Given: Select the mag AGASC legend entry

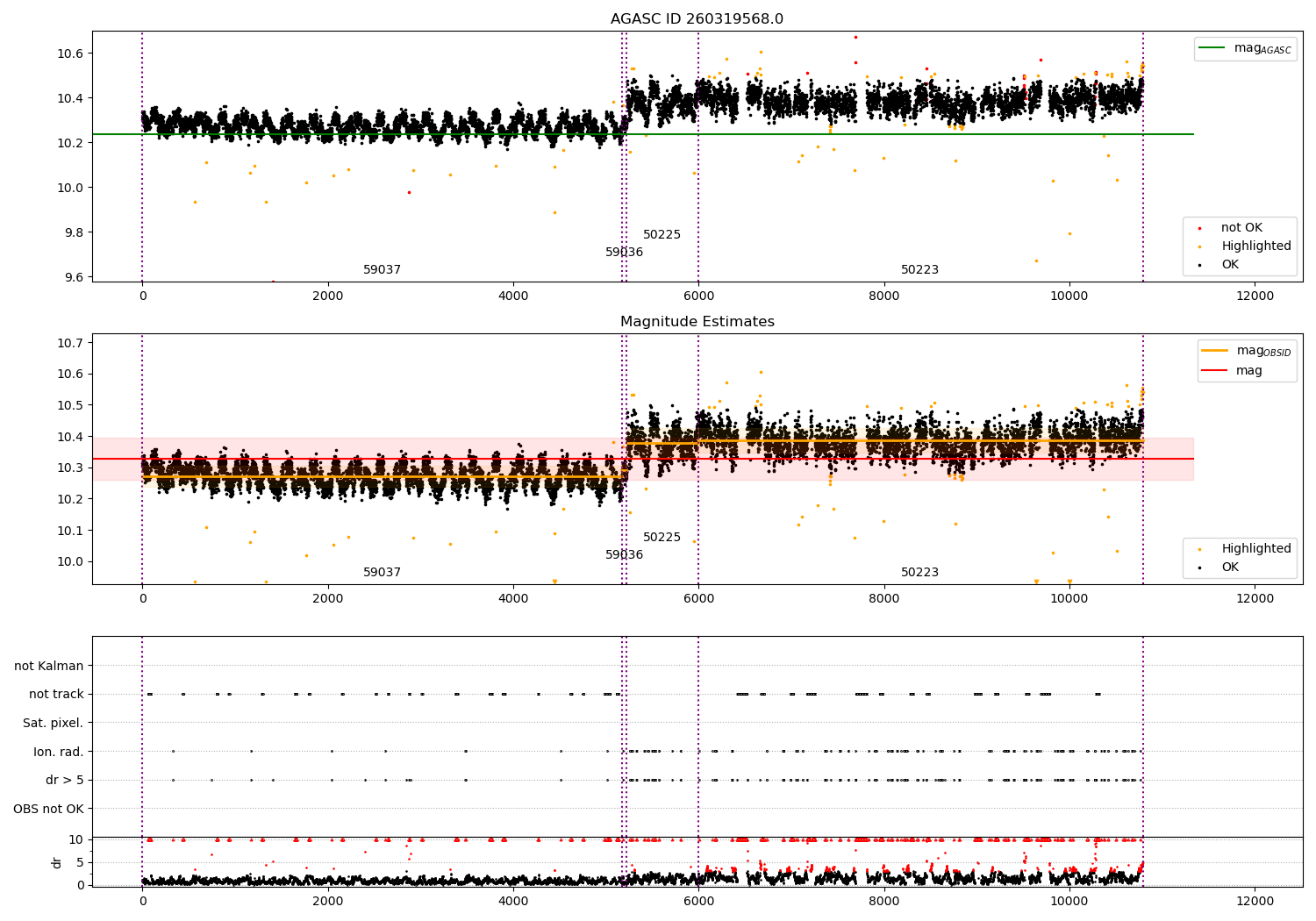Looking at the screenshot, I should tap(1246, 48).
